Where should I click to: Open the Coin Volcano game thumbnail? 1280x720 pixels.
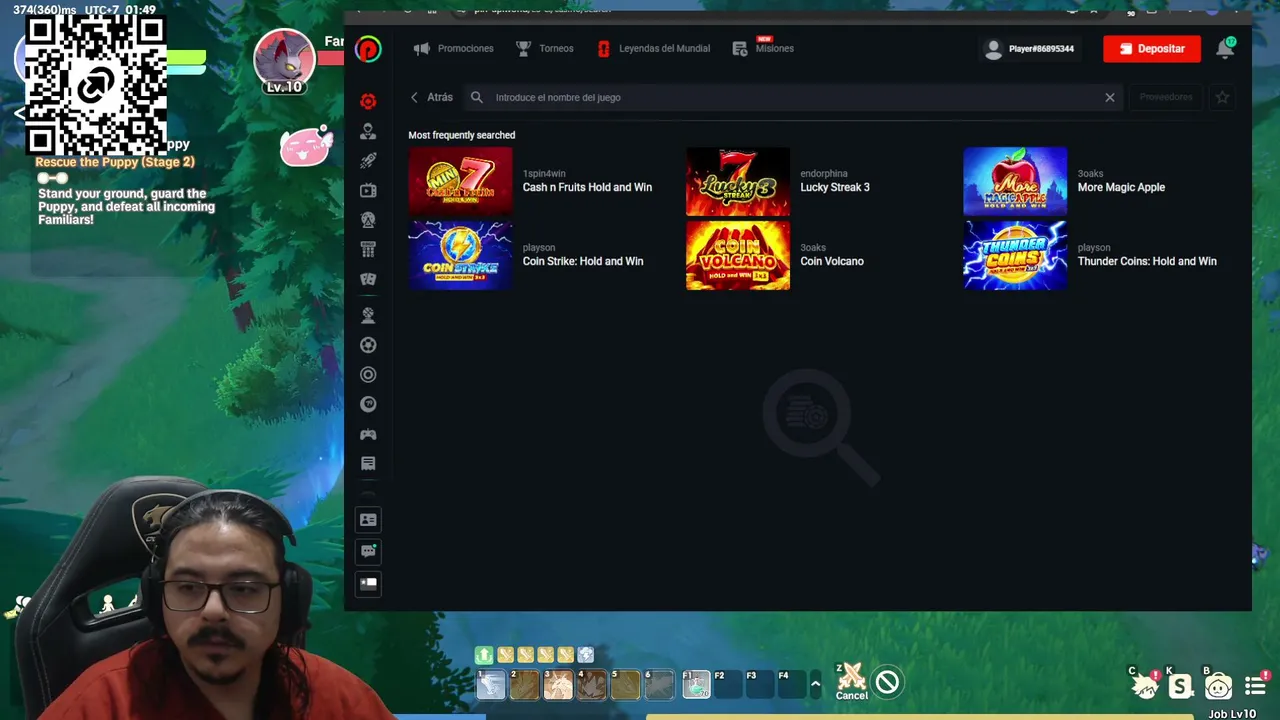click(x=738, y=255)
